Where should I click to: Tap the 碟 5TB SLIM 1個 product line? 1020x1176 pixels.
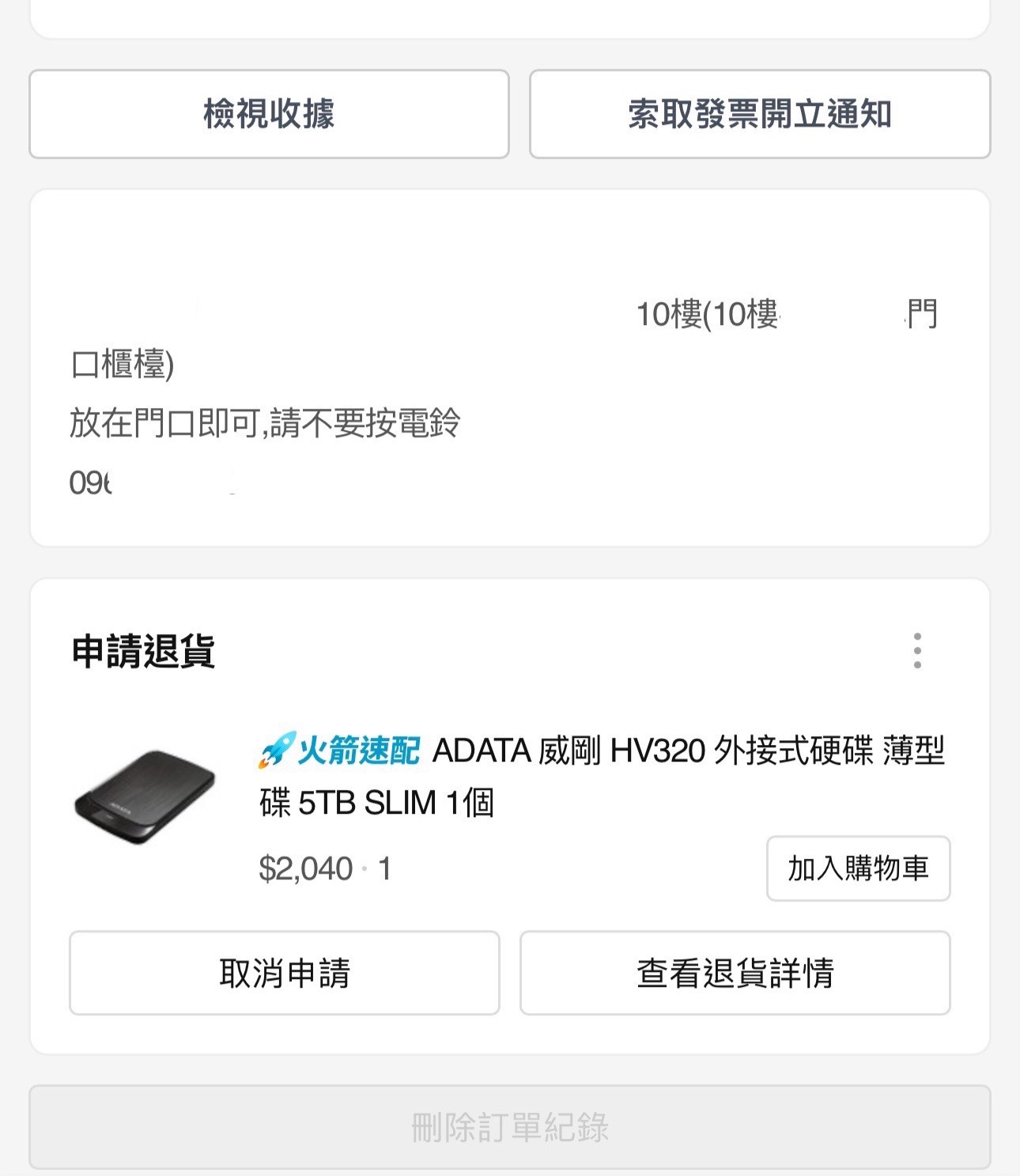[376, 804]
